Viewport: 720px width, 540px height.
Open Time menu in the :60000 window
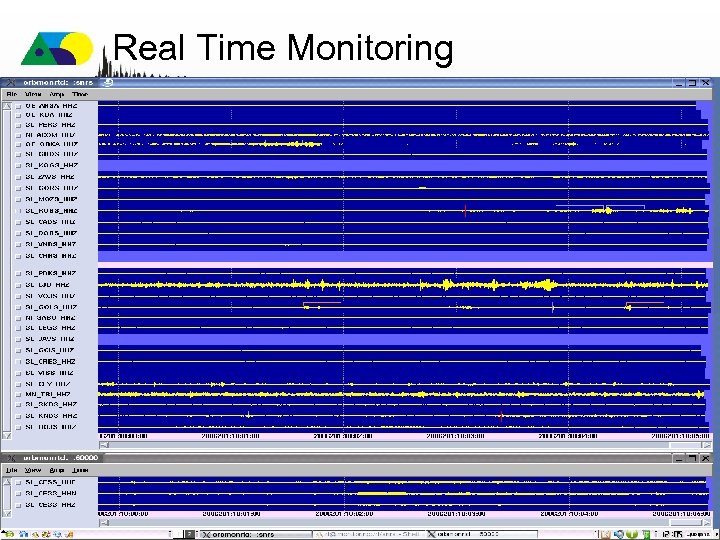pyautogui.click(x=80, y=470)
